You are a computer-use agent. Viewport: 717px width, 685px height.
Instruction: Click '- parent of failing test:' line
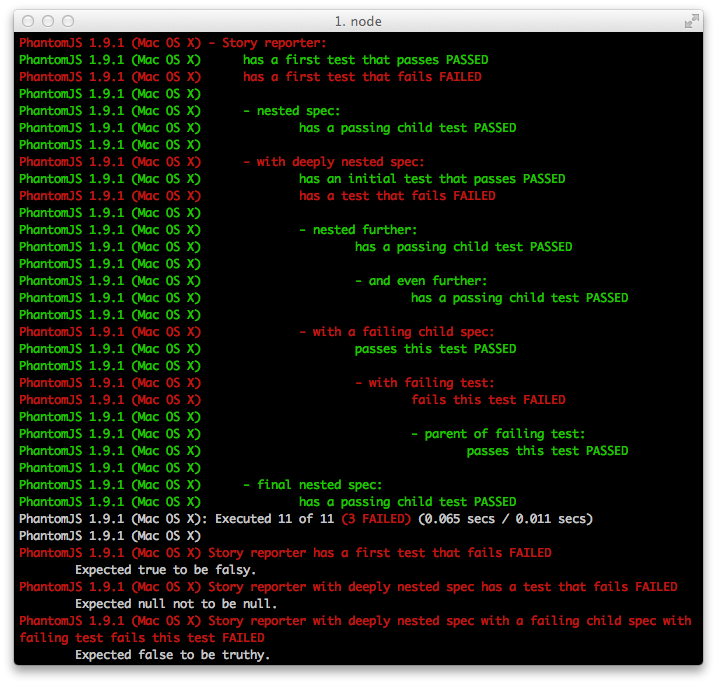click(x=498, y=434)
